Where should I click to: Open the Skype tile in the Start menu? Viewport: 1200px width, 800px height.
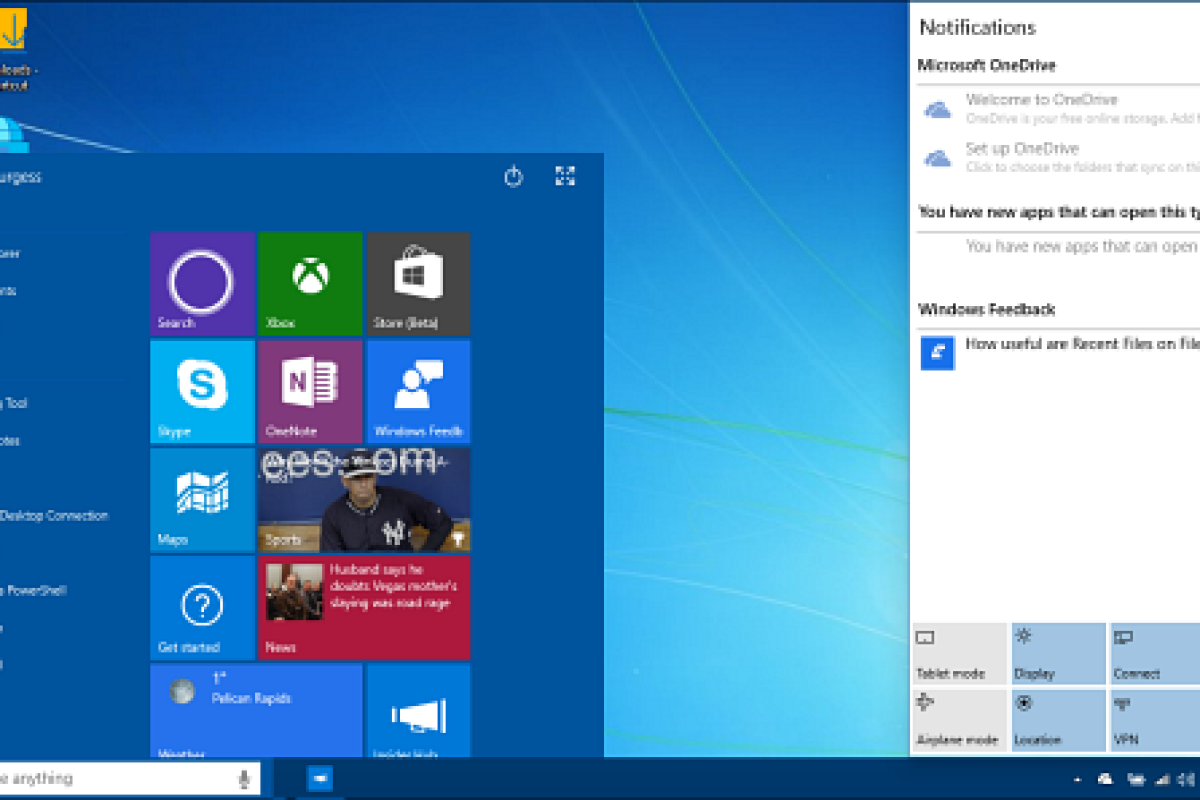(x=202, y=392)
